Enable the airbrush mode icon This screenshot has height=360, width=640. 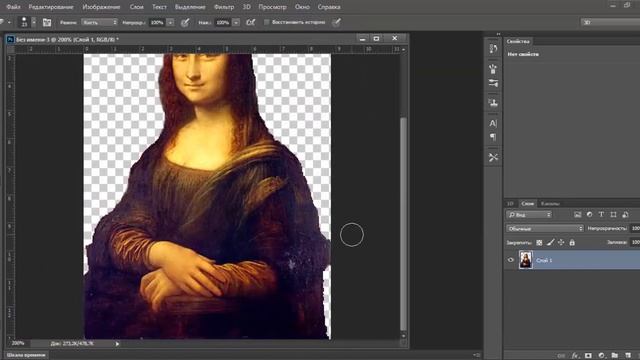[251, 22]
